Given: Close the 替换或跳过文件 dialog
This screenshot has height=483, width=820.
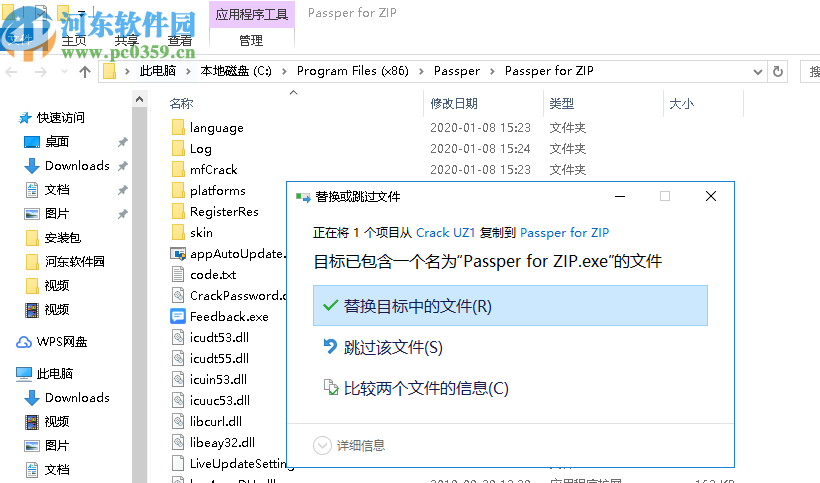Looking at the screenshot, I should click(x=711, y=196).
